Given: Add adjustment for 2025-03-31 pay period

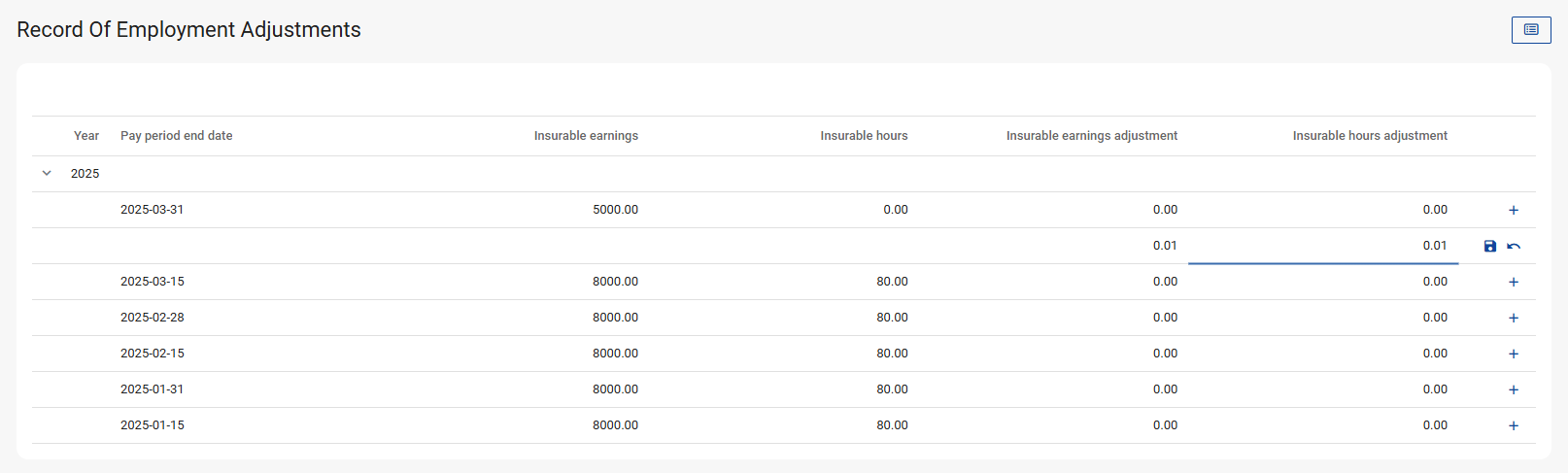Looking at the screenshot, I should pyautogui.click(x=1513, y=211).
